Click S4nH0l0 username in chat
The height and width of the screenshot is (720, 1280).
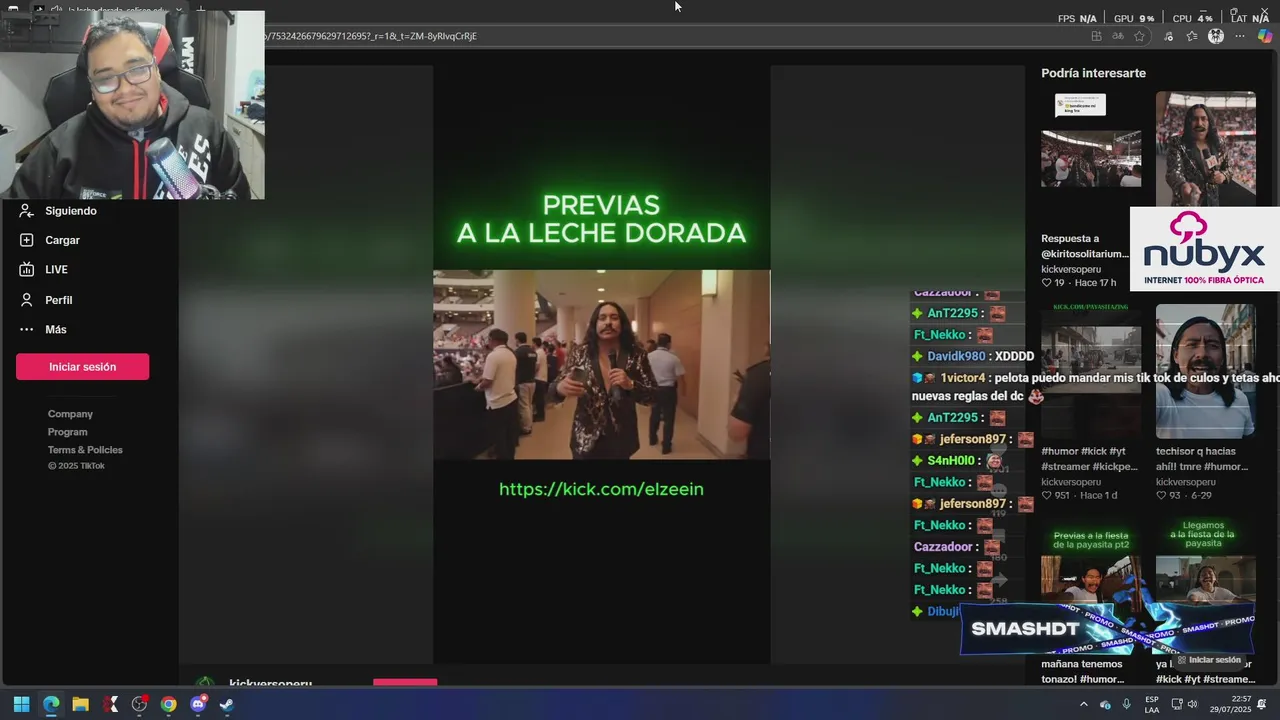(x=951, y=461)
